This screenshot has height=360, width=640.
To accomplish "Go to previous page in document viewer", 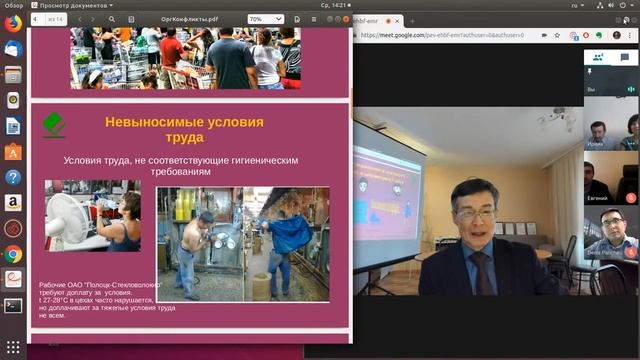I will [x=80, y=19].
